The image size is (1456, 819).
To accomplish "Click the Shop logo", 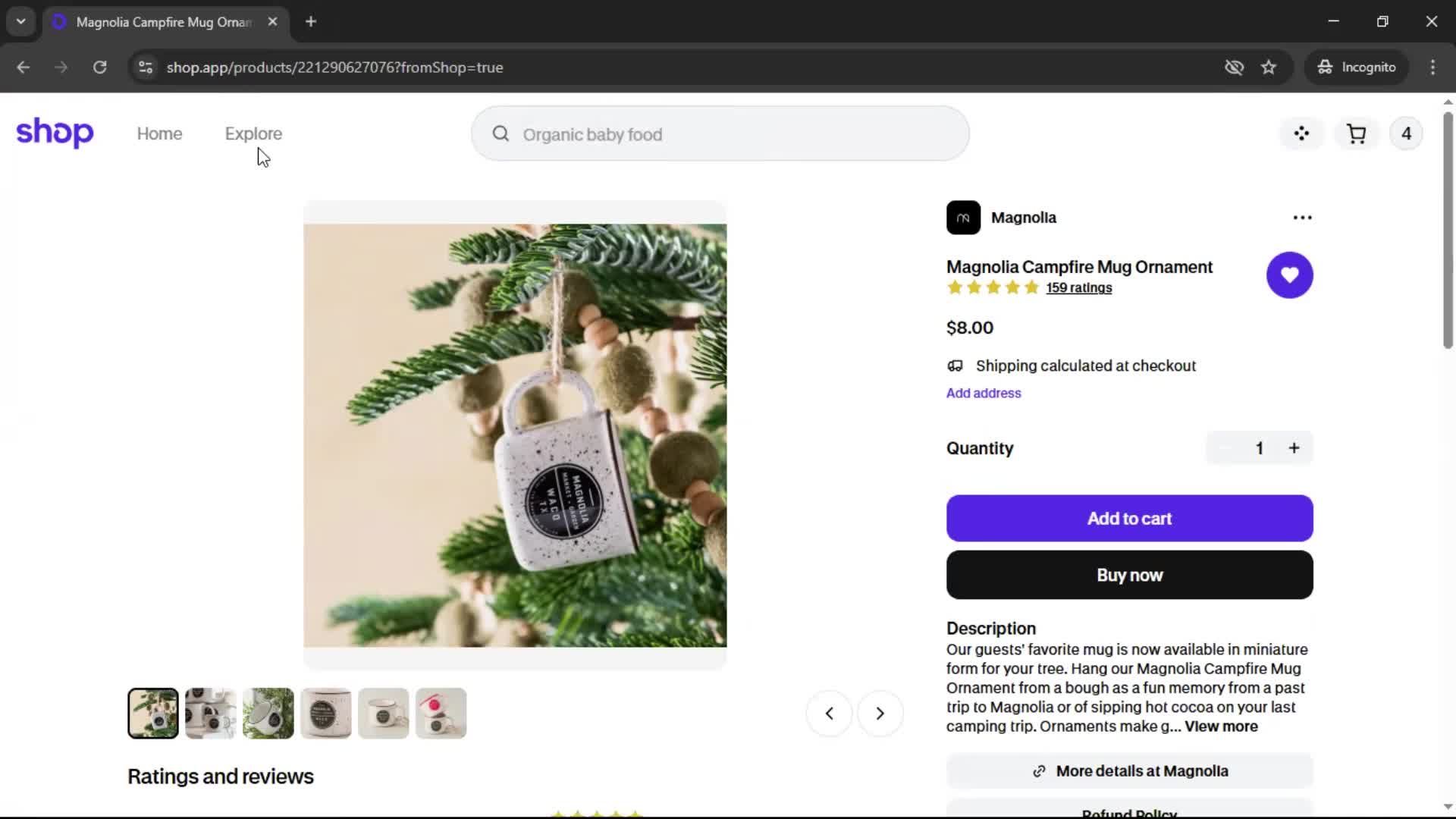I will [55, 133].
